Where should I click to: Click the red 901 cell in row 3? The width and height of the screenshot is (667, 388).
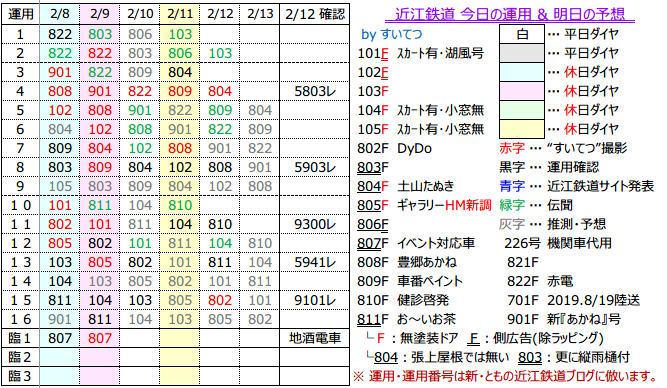(x=60, y=72)
